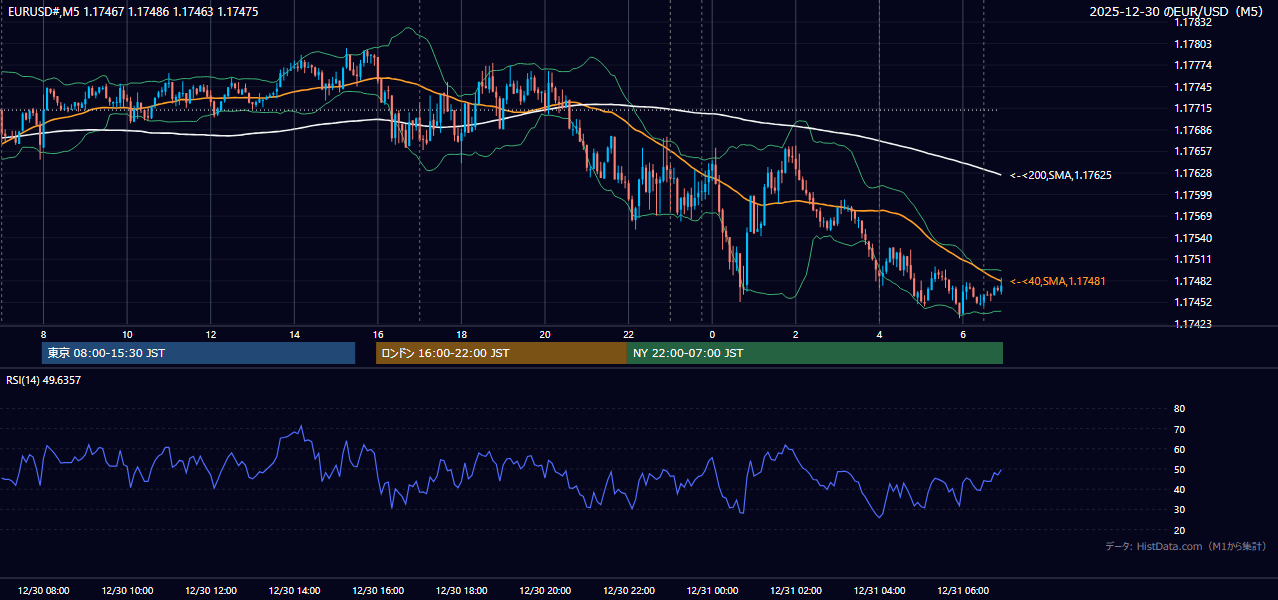The height and width of the screenshot is (600, 1278).
Task: Click the 40 SMA 1.17481 line label
Action: click(x=1058, y=282)
